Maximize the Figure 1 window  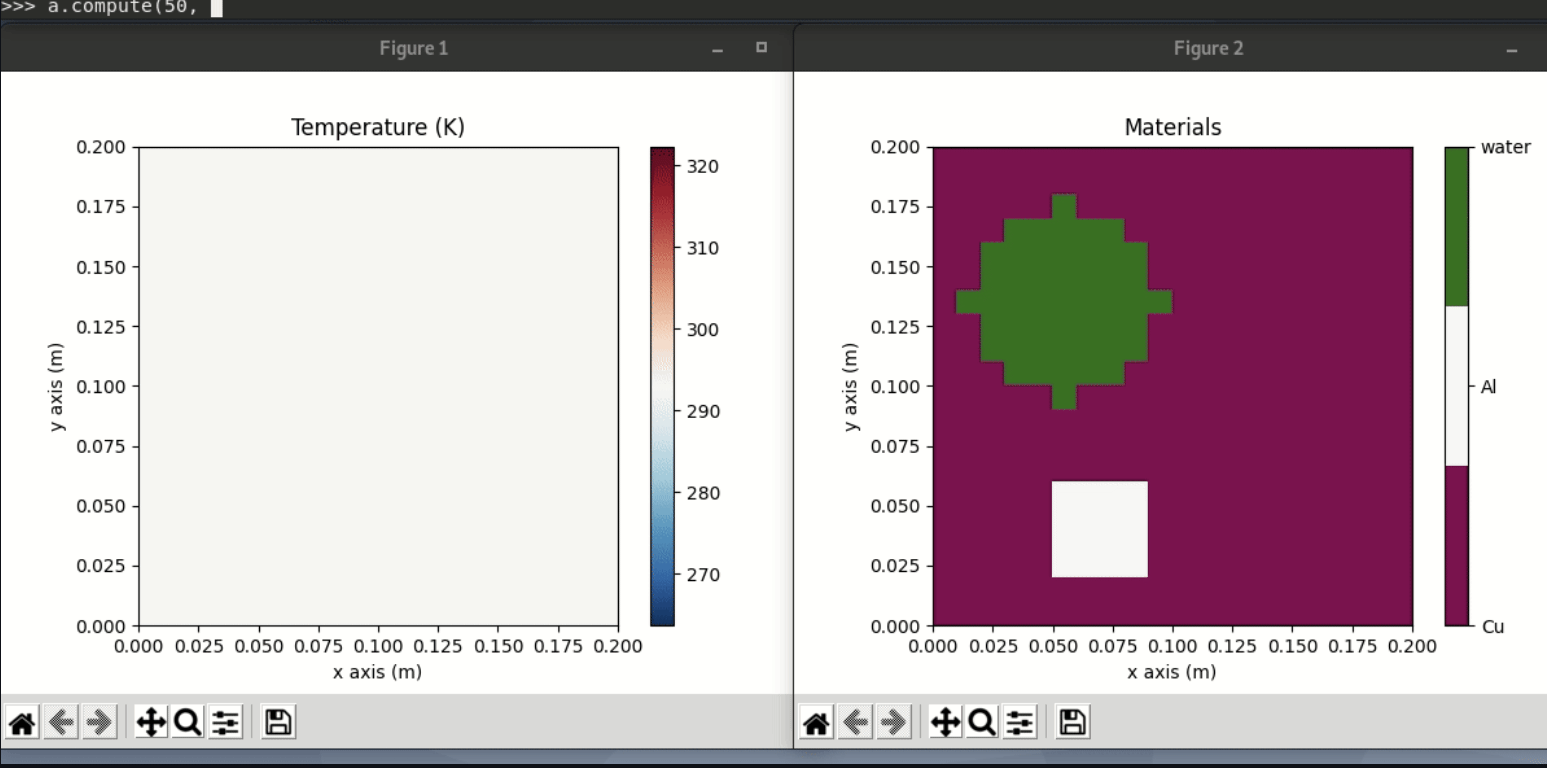(761, 48)
